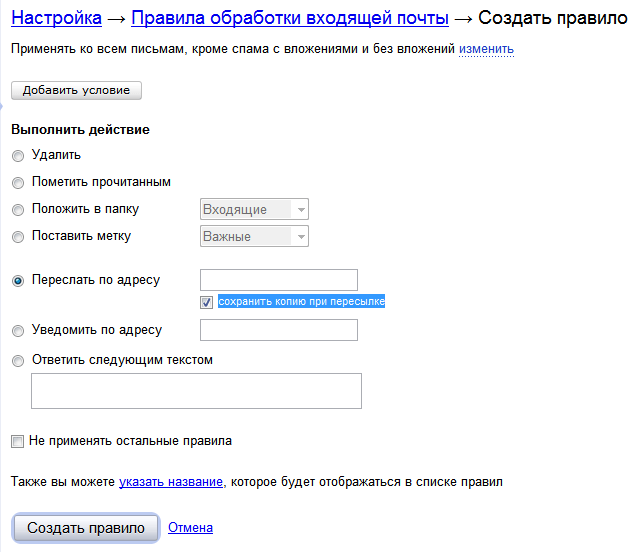Click the highlighted сохранить копию при пересылке label
The width and height of the screenshot is (633, 552).
click(302, 301)
